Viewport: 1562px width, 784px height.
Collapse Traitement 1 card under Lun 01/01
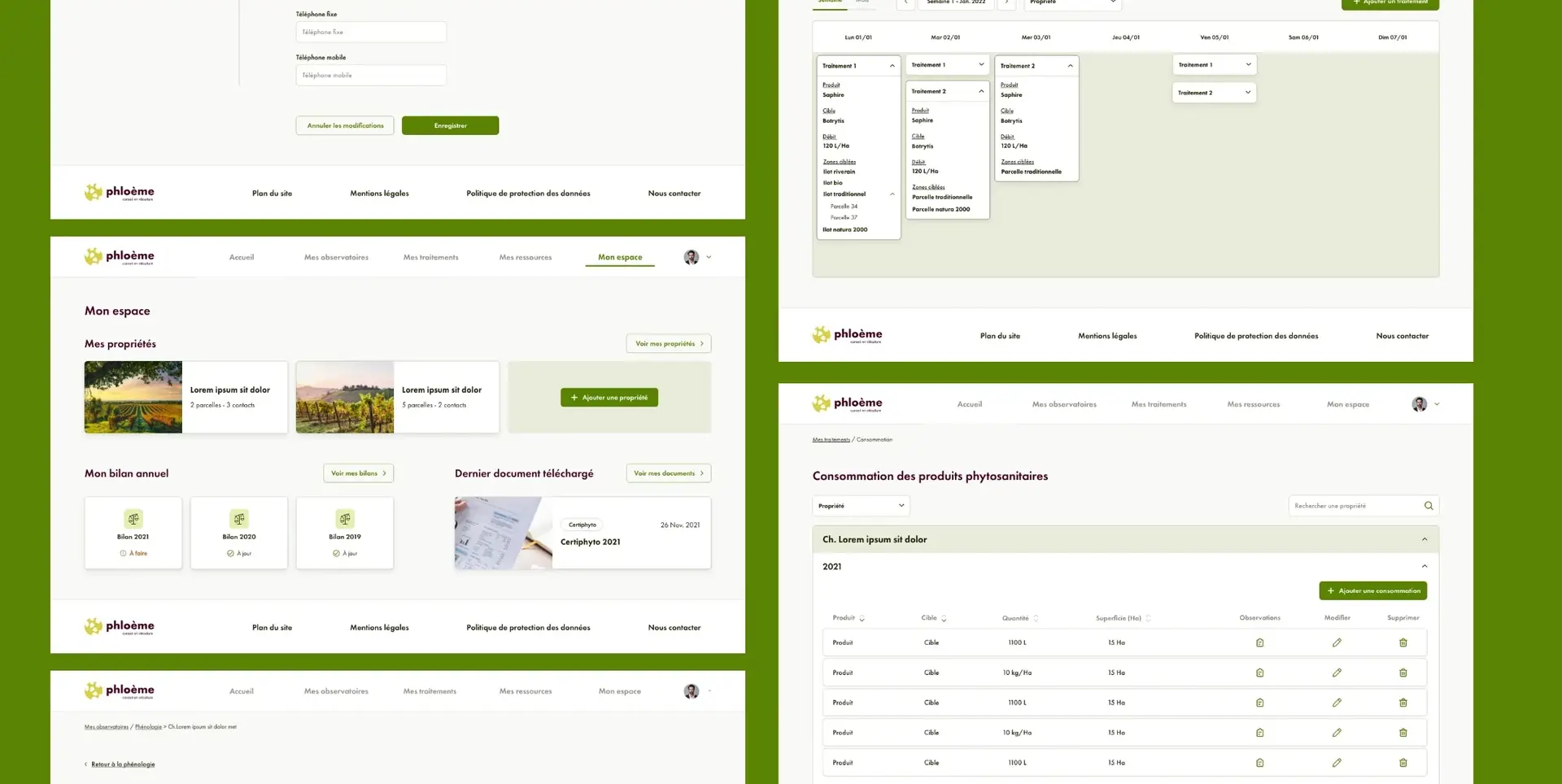click(892, 66)
